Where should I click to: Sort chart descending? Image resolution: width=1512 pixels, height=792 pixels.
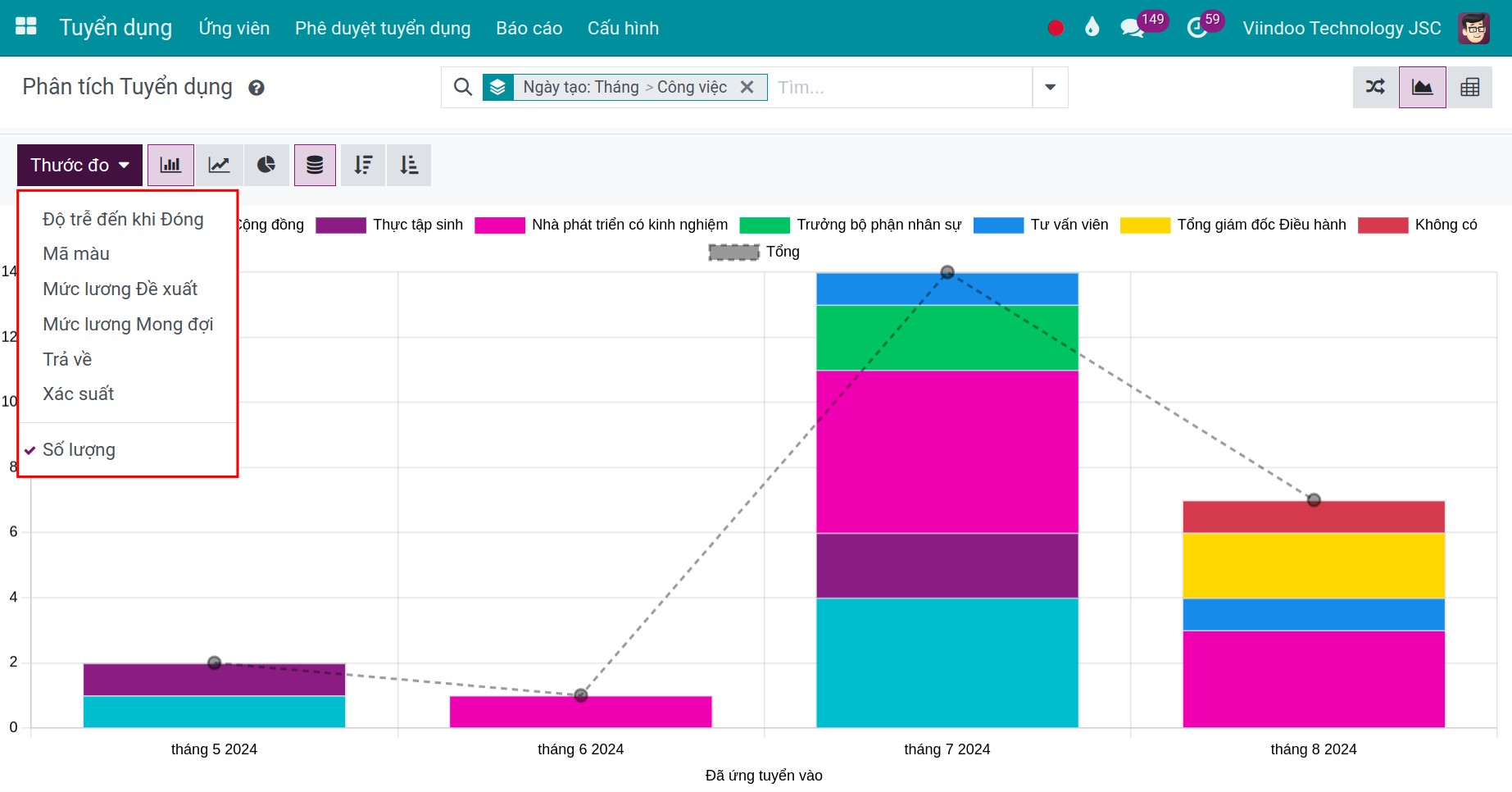363,165
